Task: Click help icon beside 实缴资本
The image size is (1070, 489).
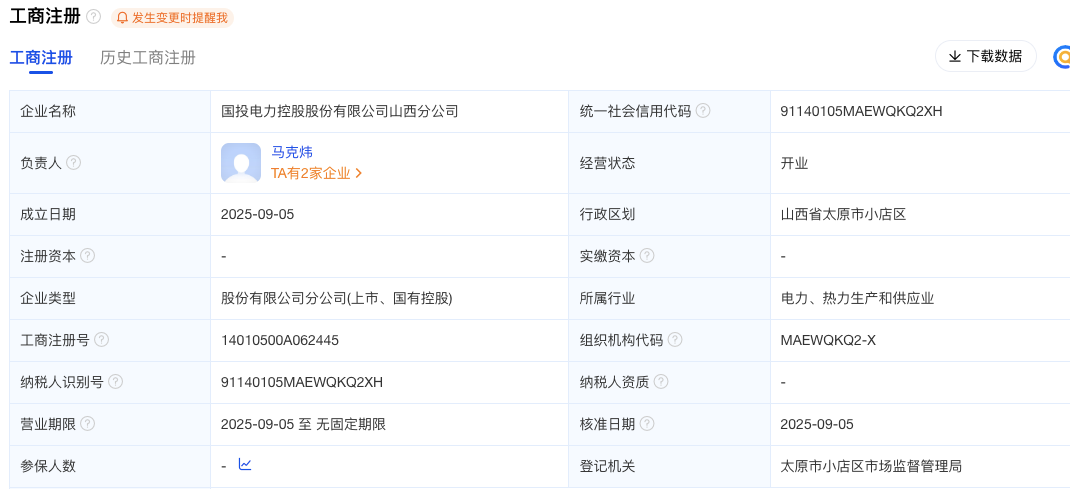Action: [647, 256]
